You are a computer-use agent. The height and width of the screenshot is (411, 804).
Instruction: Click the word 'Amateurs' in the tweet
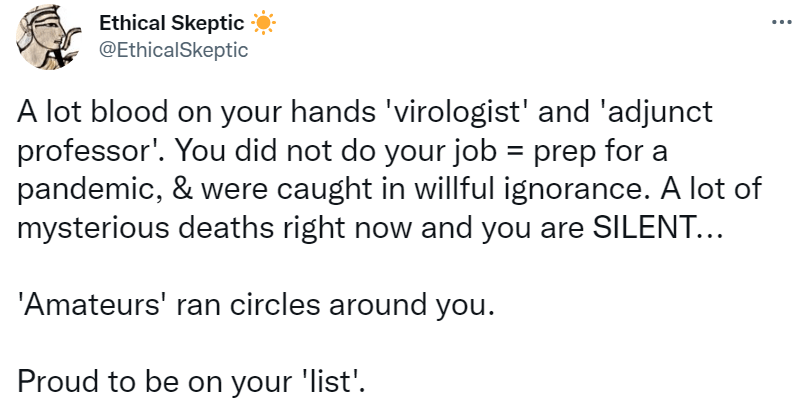coord(81,305)
